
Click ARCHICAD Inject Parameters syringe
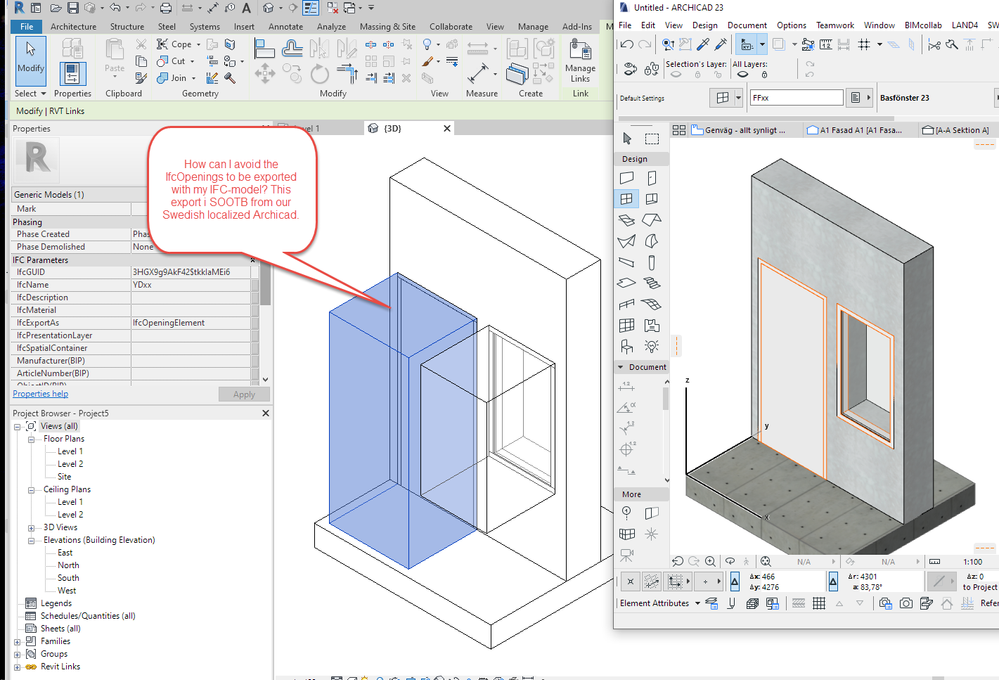pos(721,44)
